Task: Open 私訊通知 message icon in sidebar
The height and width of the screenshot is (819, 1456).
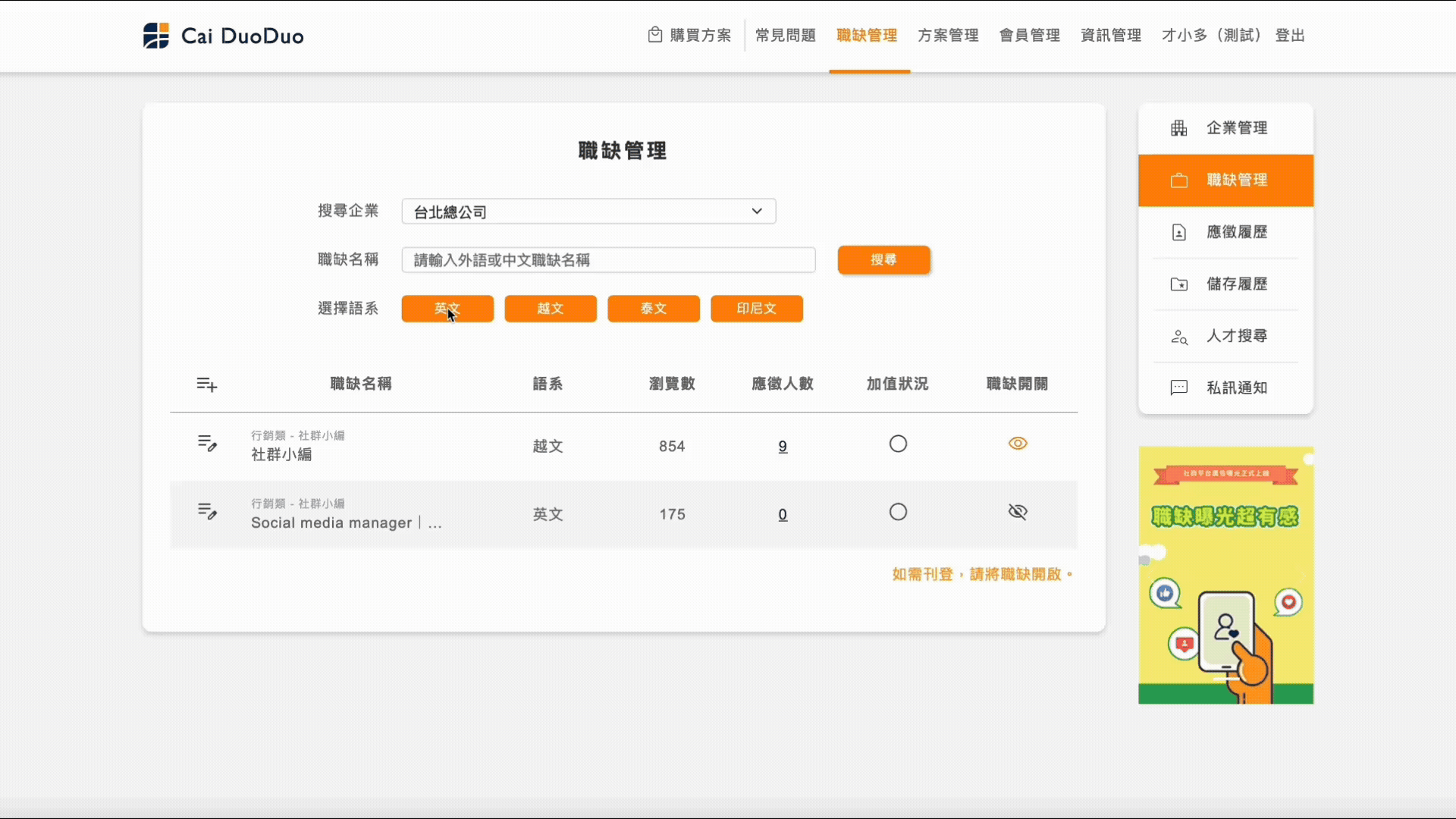Action: click(1178, 388)
